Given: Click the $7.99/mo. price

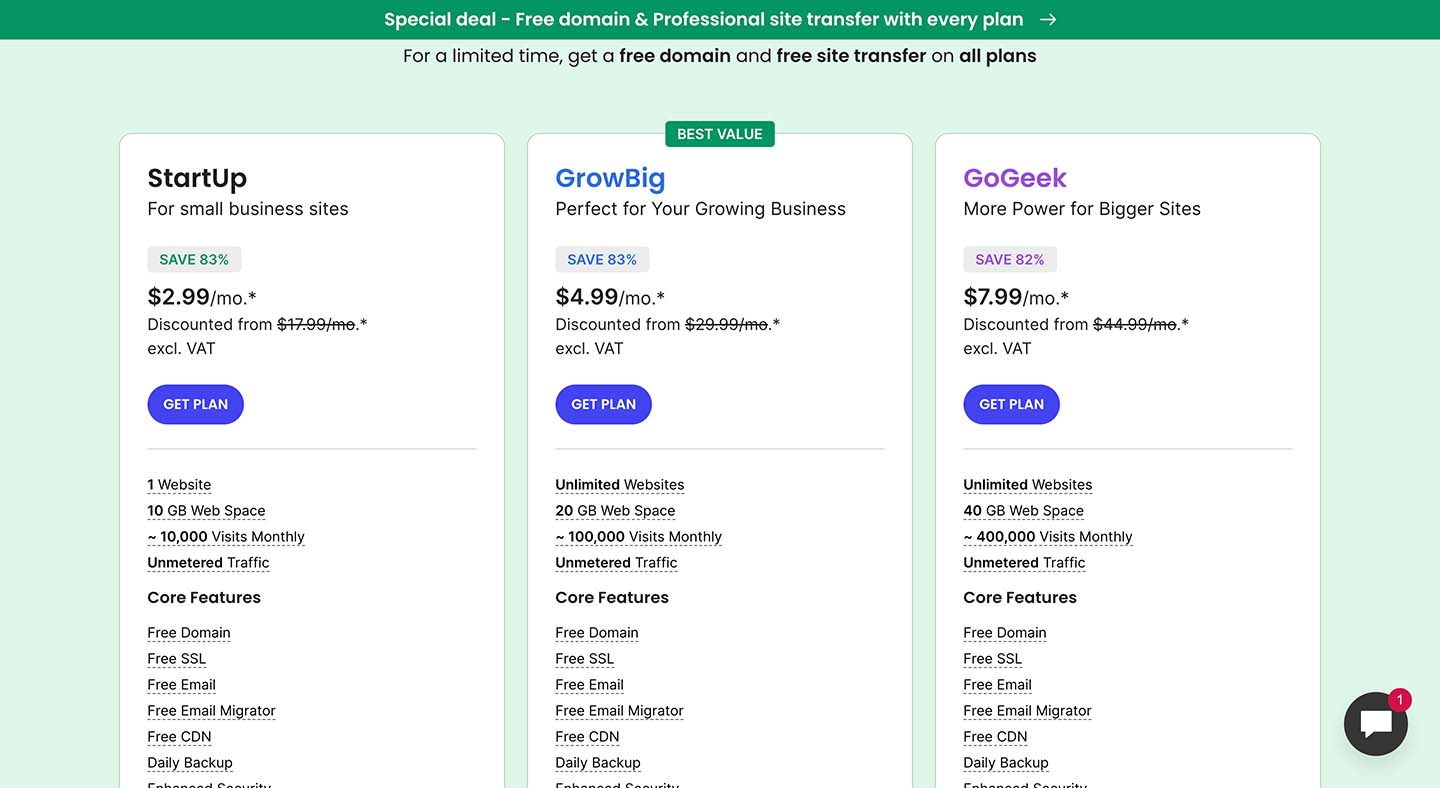Looking at the screenshot, I should 1018,297.
